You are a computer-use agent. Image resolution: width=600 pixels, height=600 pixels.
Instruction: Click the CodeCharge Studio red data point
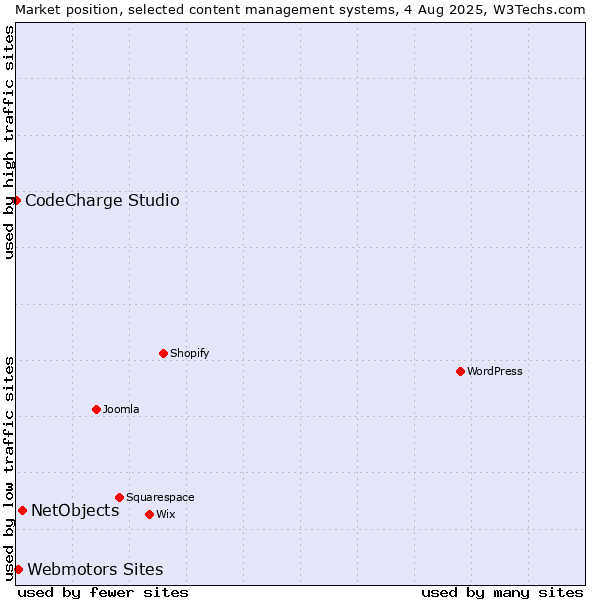click(x=16, y=201)
